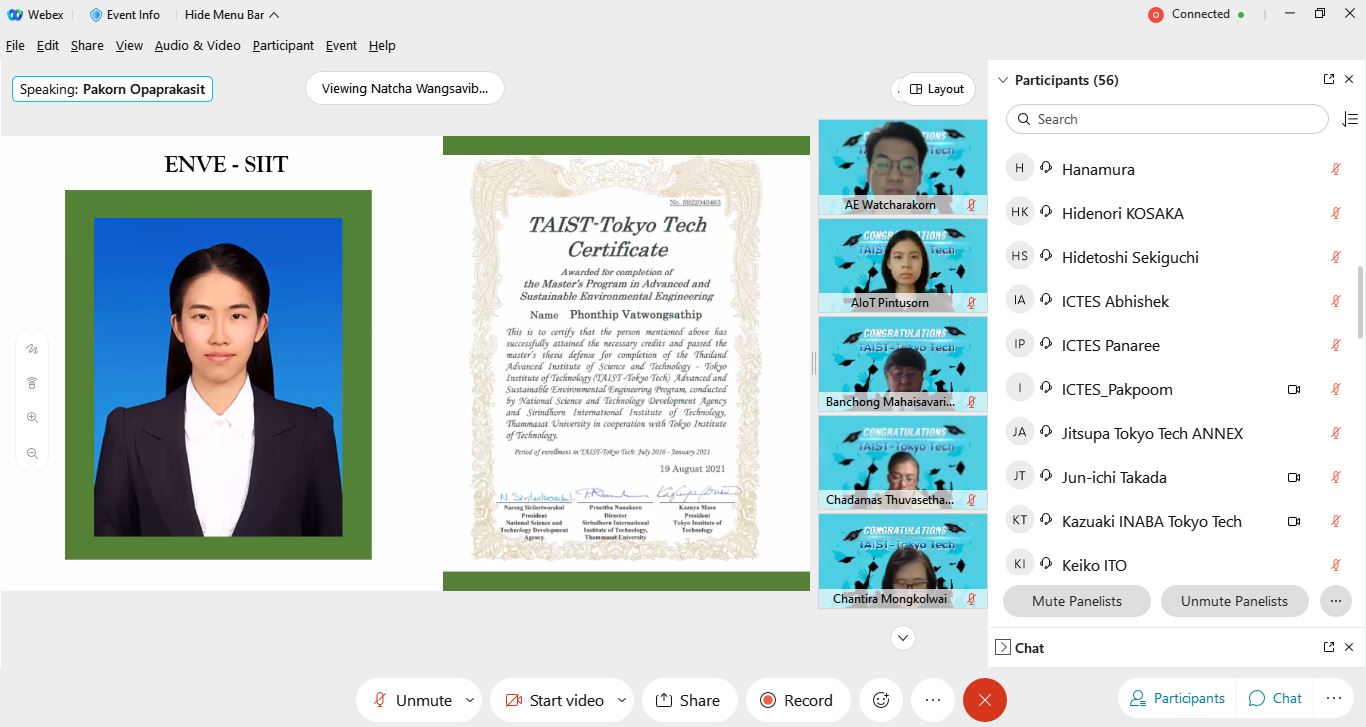Open the reactions smiley icon

(x=881, y=700)
